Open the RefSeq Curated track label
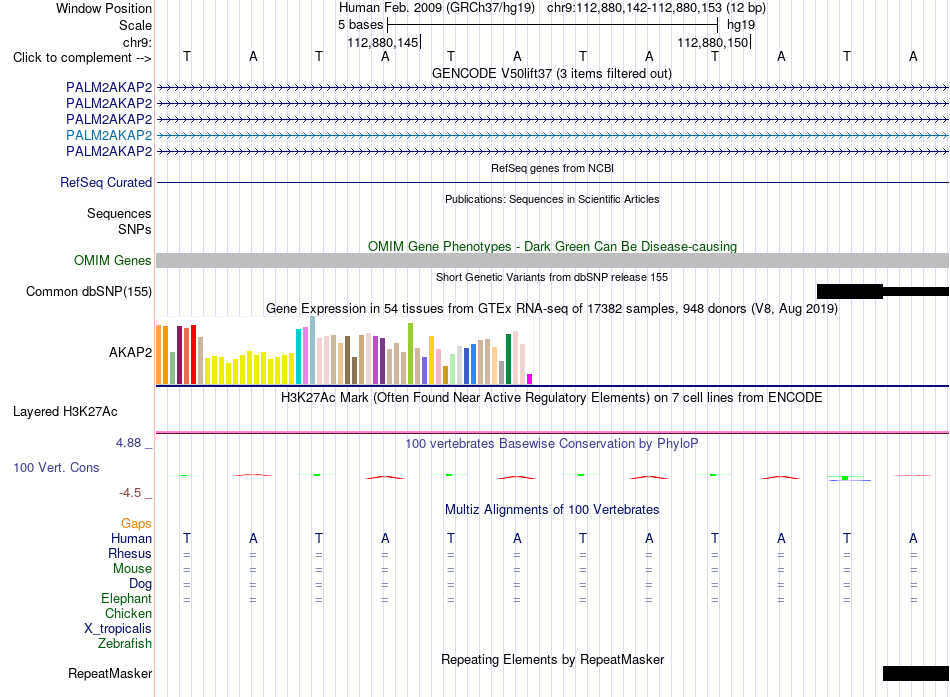This screenshot has height=697, width=950. coord(106,182)
